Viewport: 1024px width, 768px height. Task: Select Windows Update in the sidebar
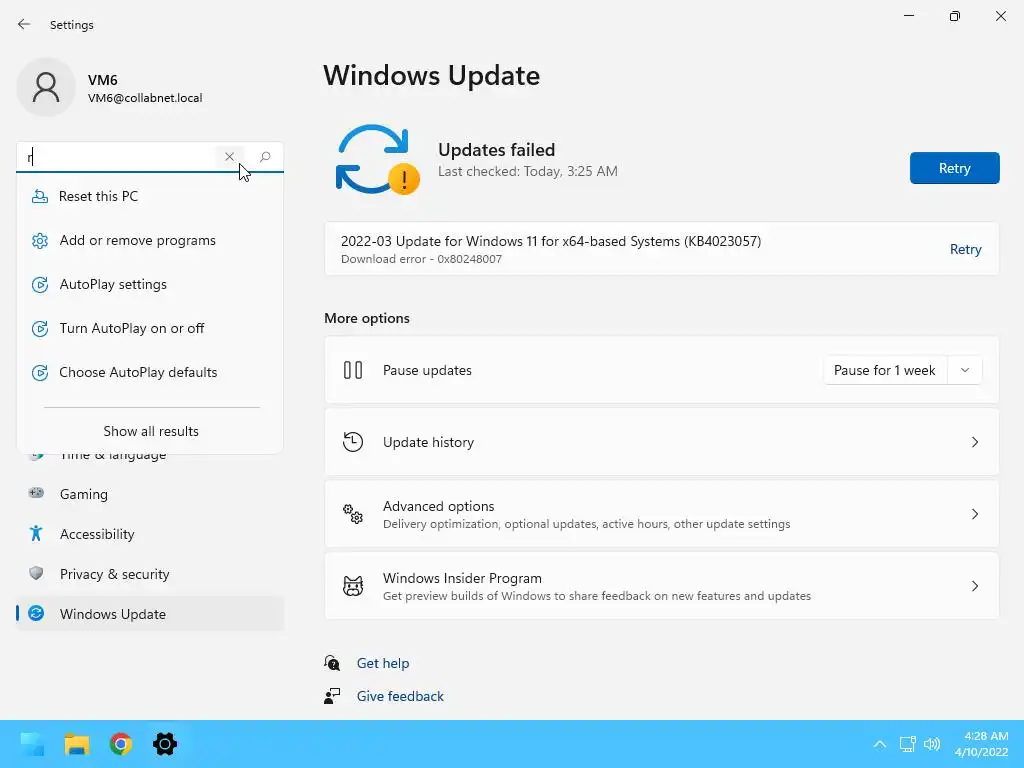point(150,614)
